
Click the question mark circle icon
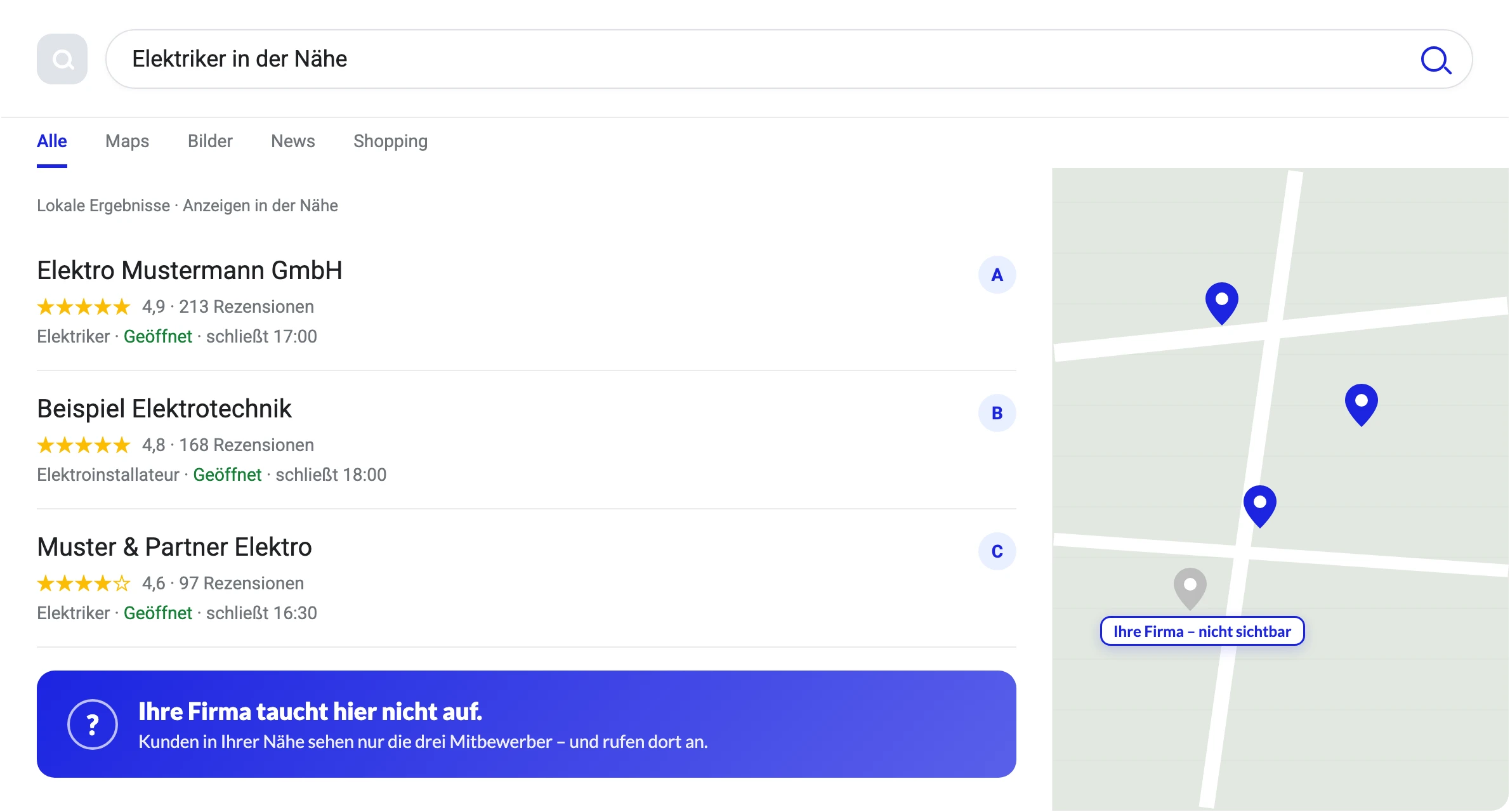point(93,724)
